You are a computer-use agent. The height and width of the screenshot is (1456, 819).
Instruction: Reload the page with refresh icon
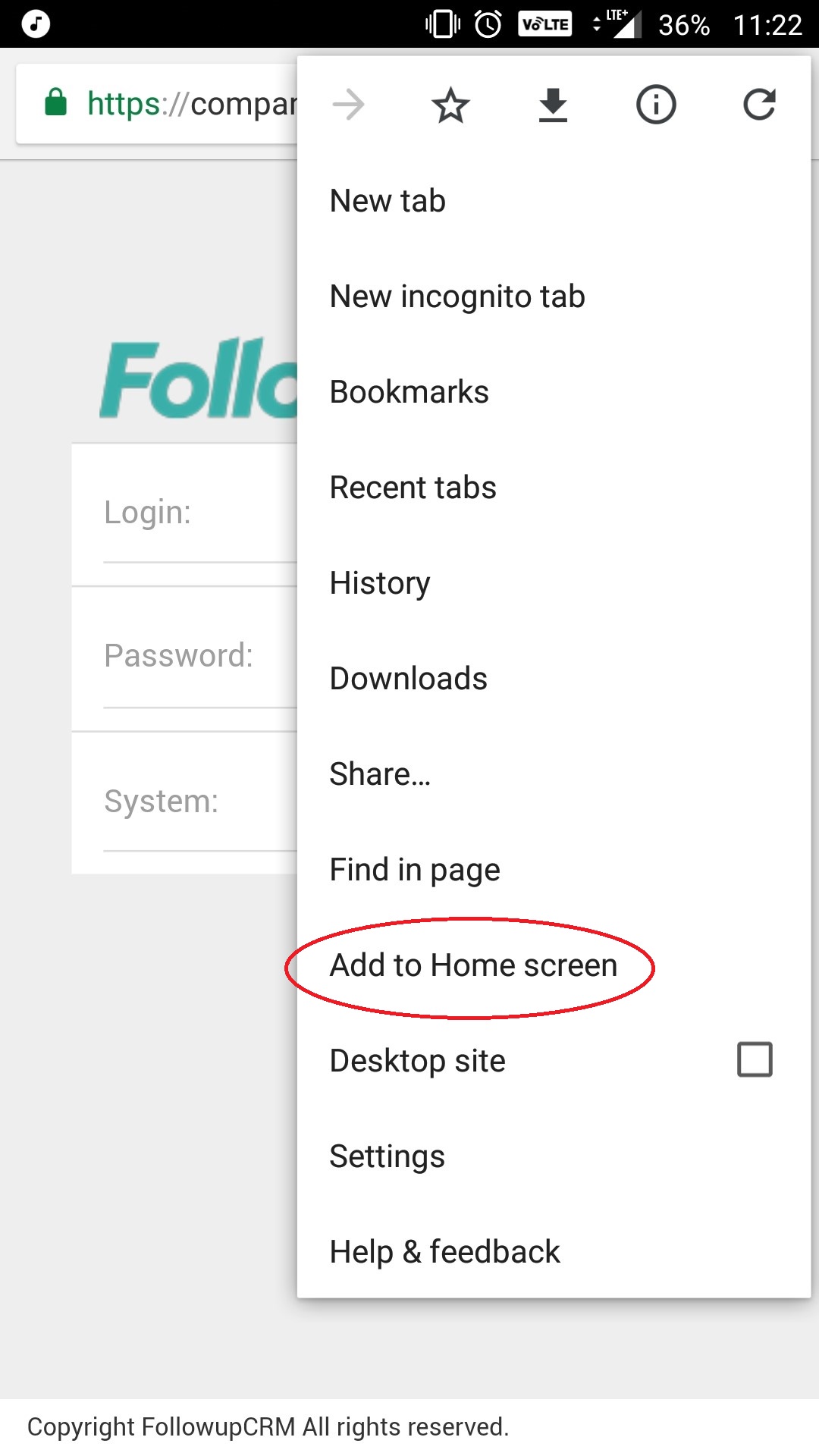(759, 105)
